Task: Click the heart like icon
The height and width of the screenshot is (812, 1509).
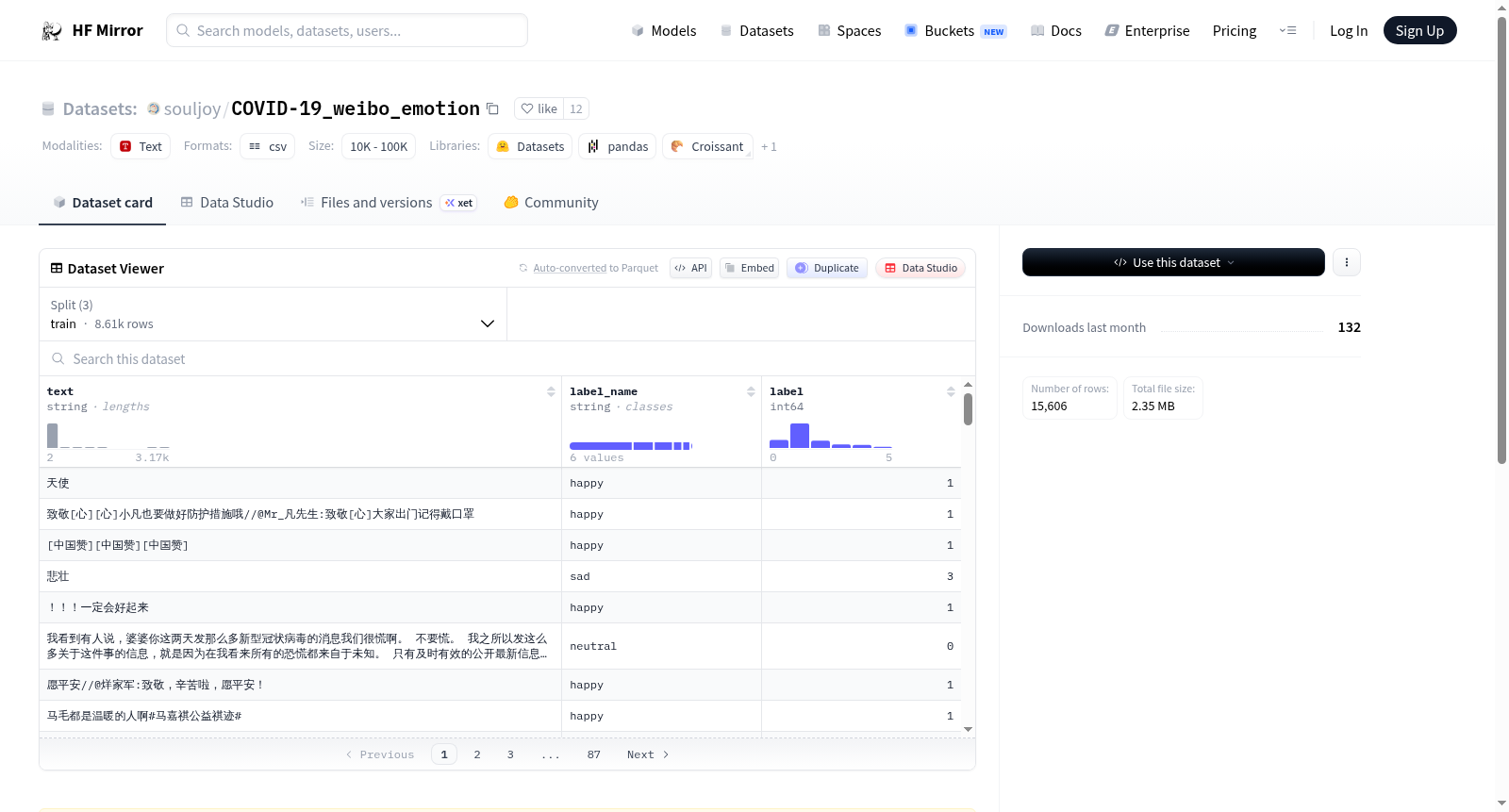Action: pos(527,108)
